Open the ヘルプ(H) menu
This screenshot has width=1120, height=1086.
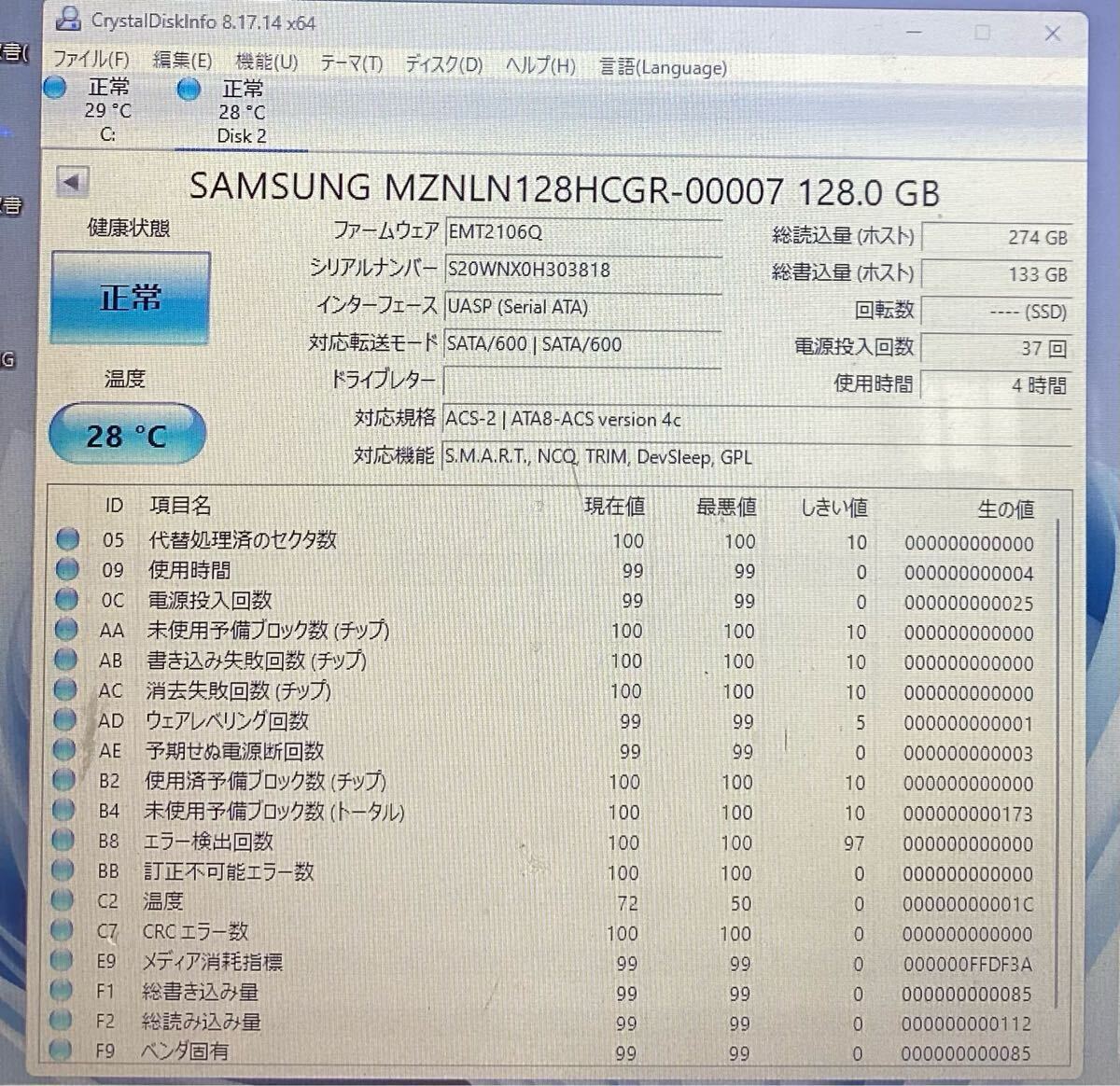pos(540,65)
